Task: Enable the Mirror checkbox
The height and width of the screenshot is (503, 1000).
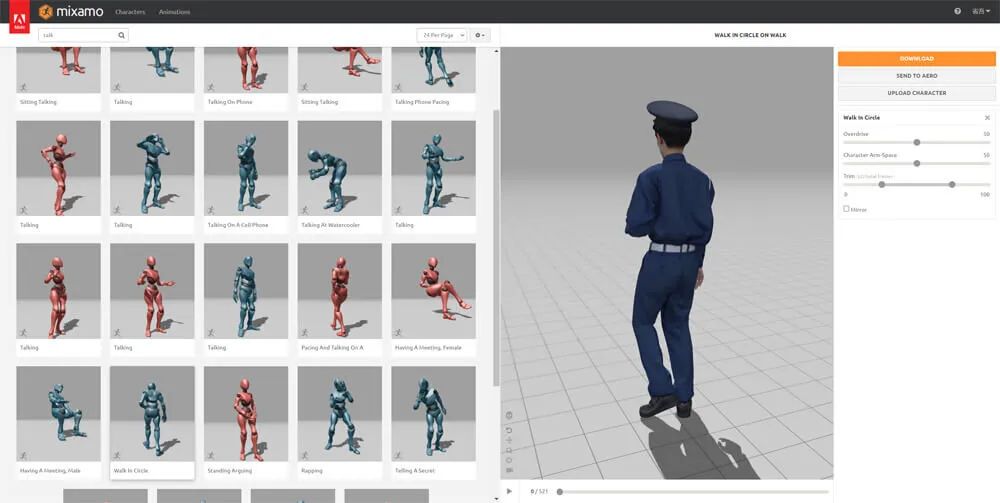Action: click(846, 209)
